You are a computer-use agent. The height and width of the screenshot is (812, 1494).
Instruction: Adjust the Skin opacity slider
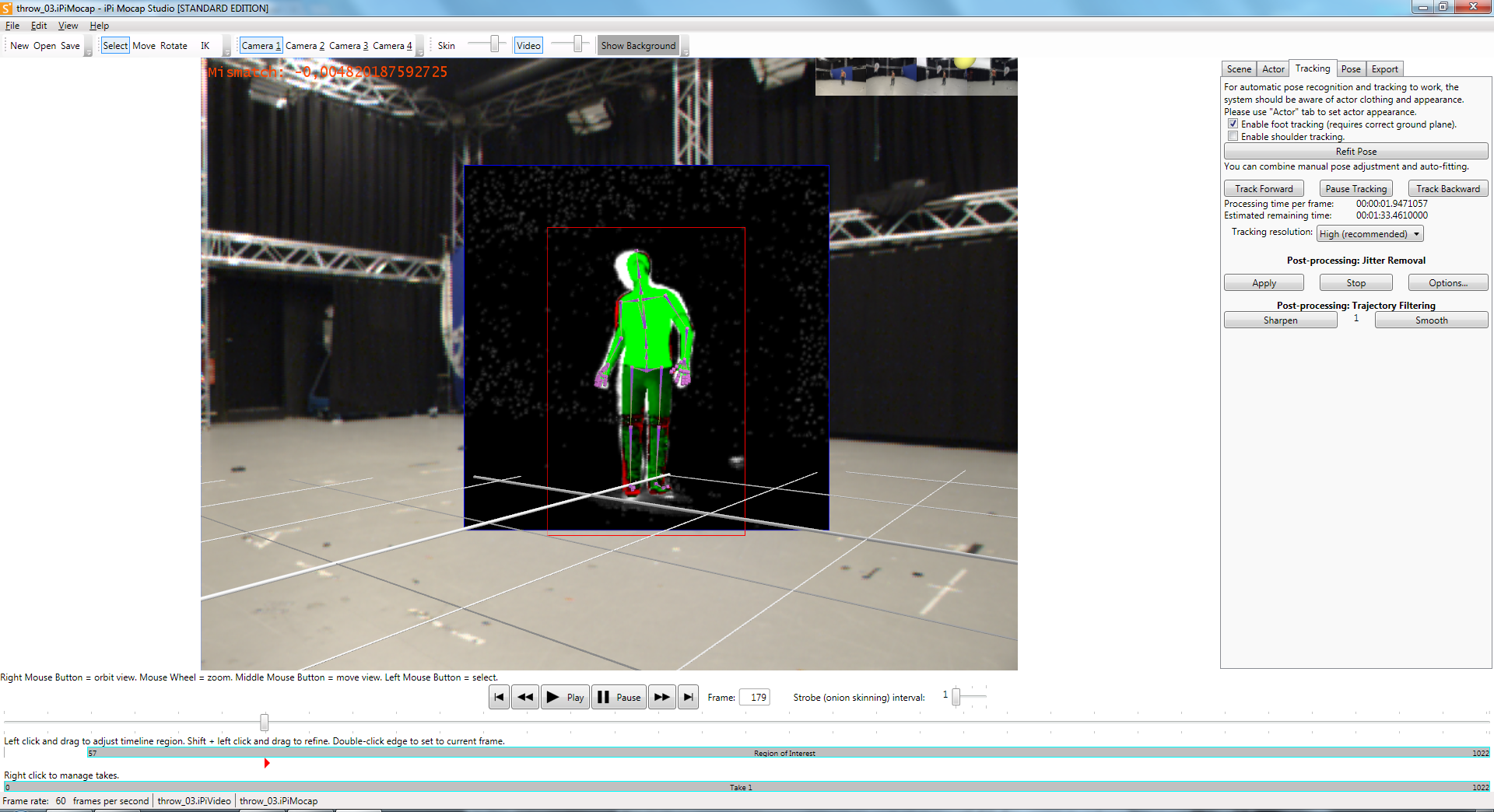[494, 44]
